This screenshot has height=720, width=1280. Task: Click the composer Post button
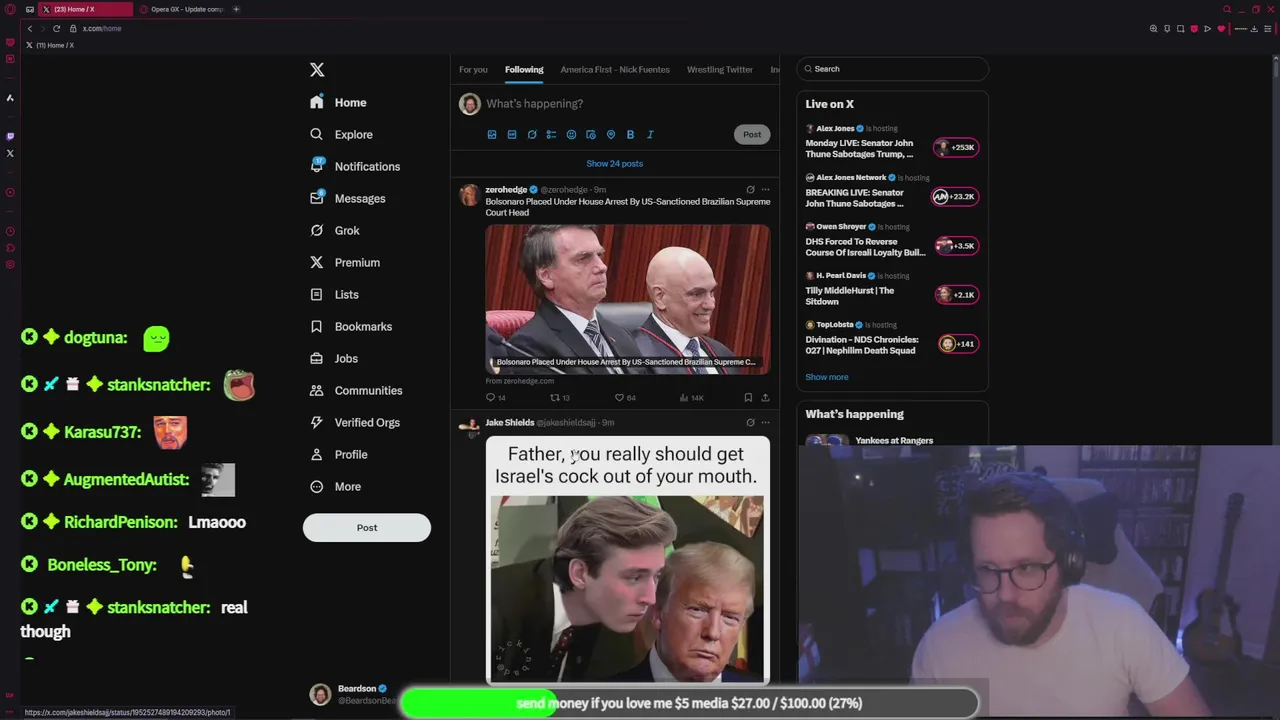point(752,134)
